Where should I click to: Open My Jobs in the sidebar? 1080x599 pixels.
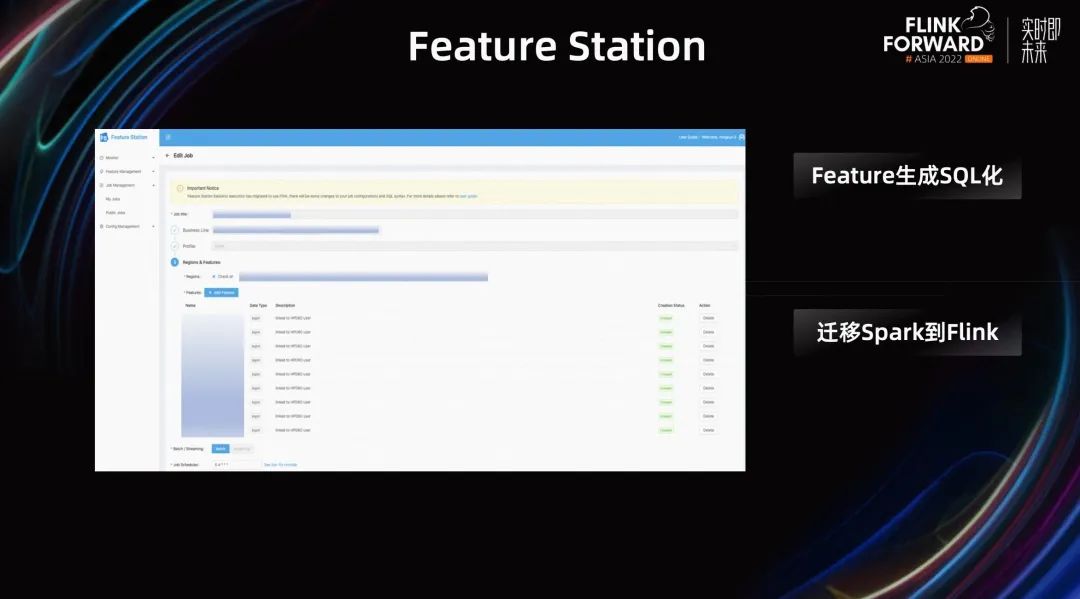112,199
